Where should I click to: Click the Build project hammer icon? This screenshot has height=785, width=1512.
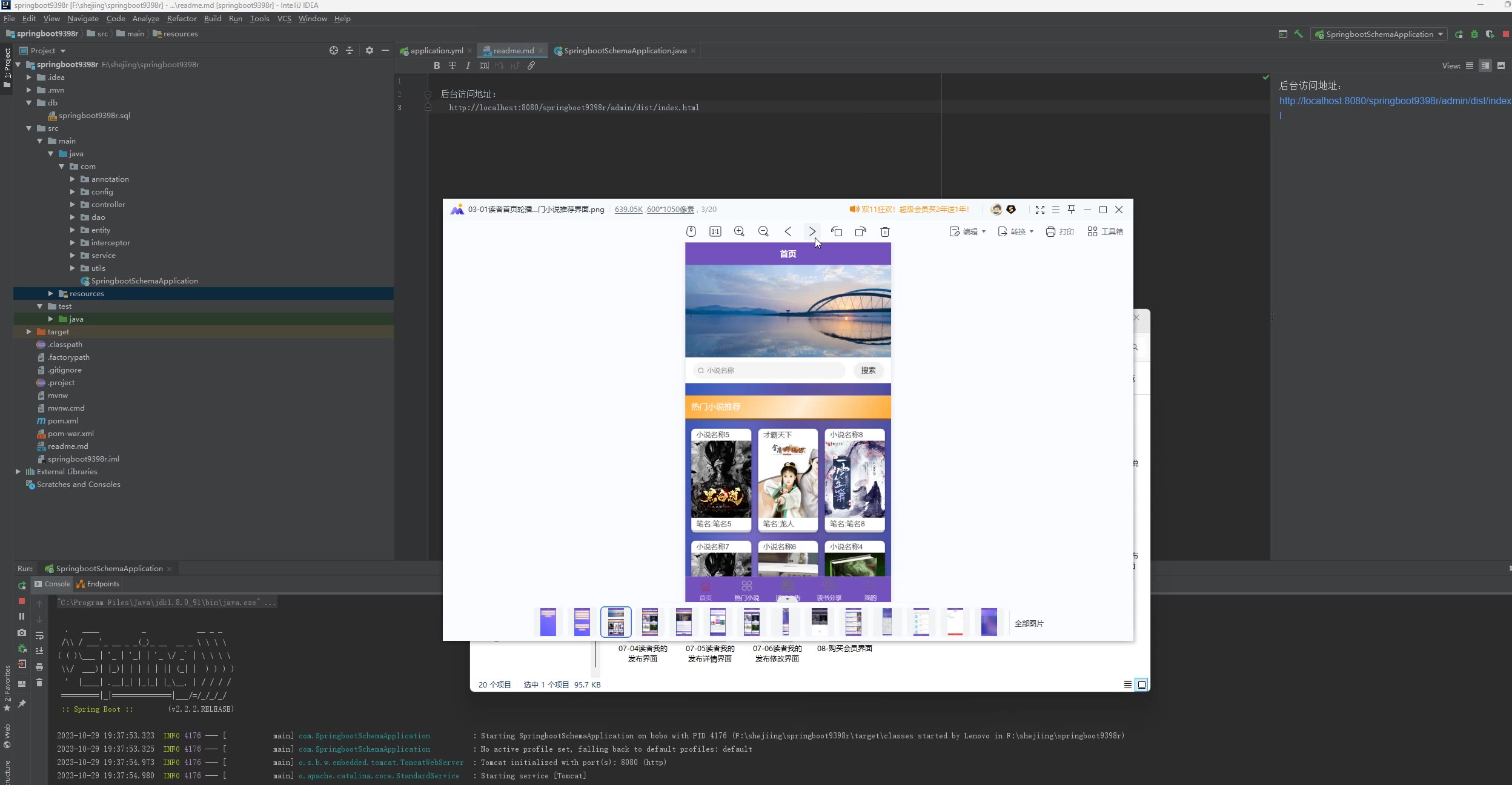(1298, 34)
